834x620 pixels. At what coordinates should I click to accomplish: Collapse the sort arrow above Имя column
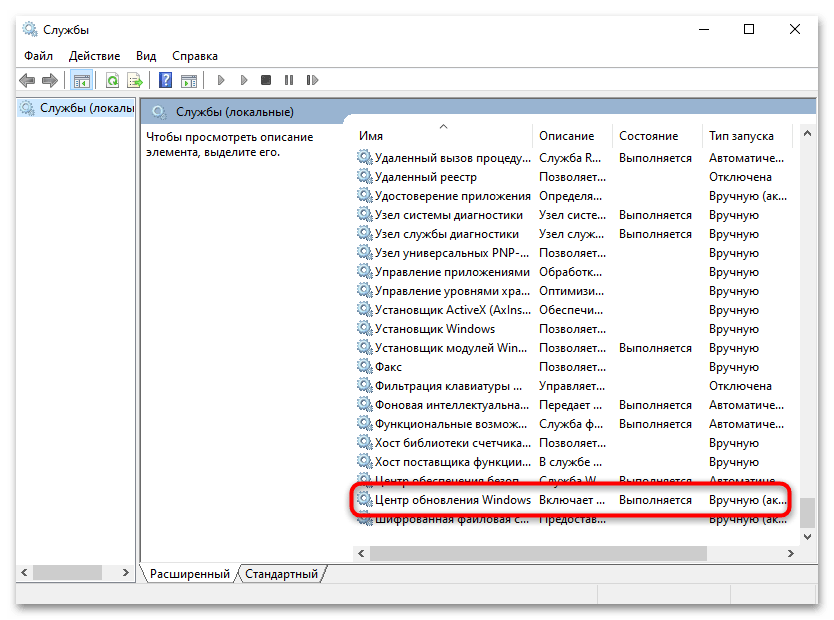442,126
